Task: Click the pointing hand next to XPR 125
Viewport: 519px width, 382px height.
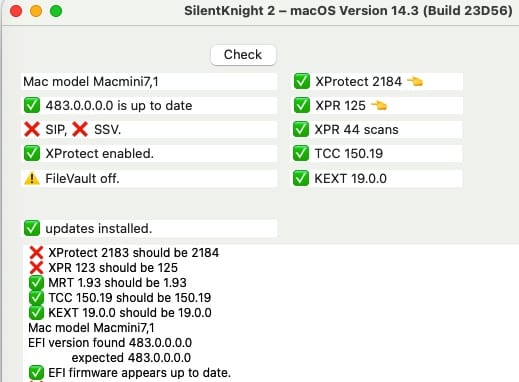Action: coord(379,106)
